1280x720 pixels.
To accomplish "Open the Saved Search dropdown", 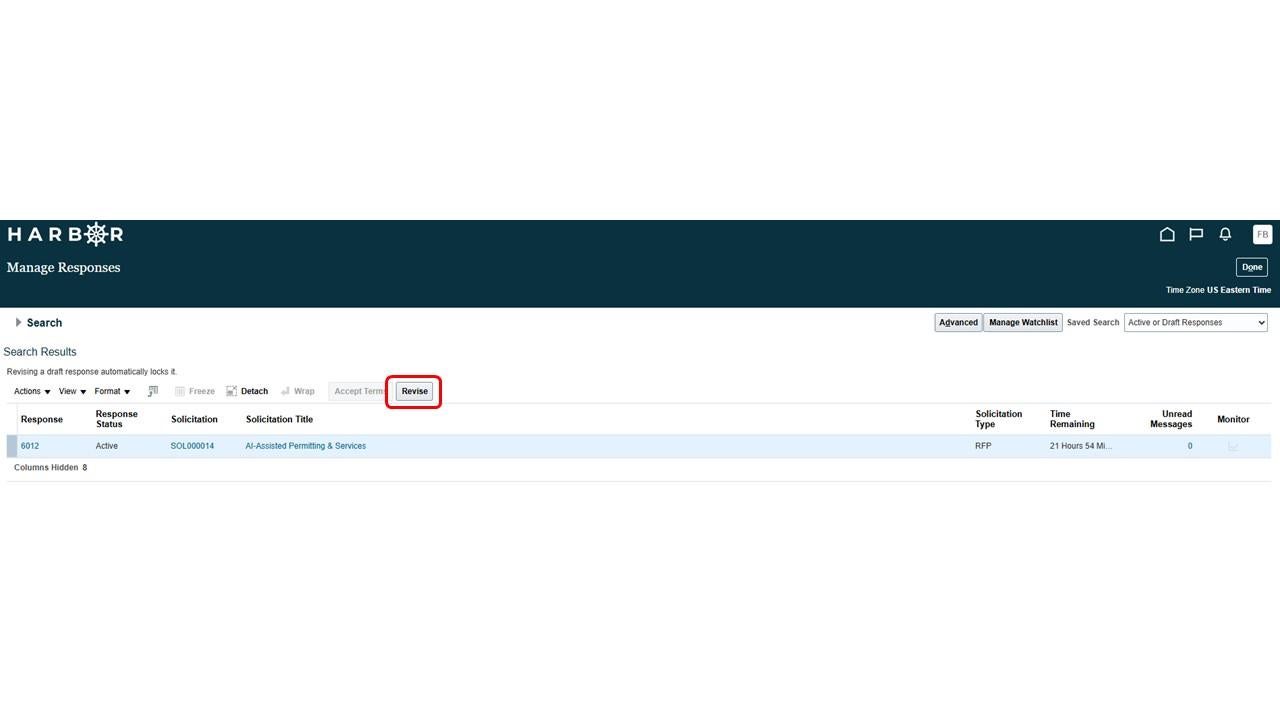I will pos(1196,322).
